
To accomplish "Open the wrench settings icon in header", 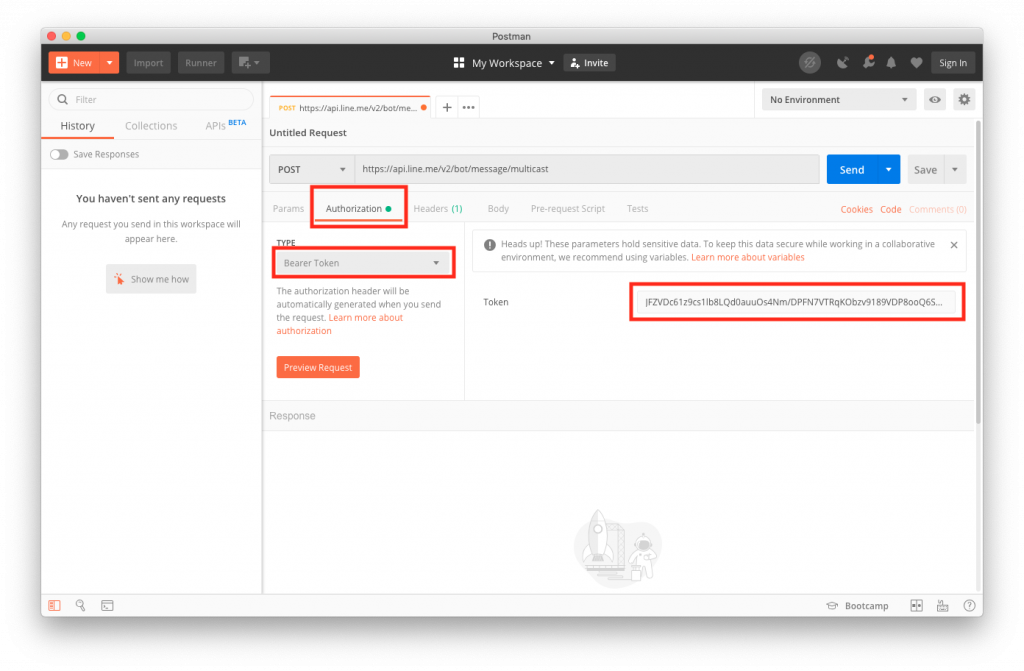I will pos(868,63).
